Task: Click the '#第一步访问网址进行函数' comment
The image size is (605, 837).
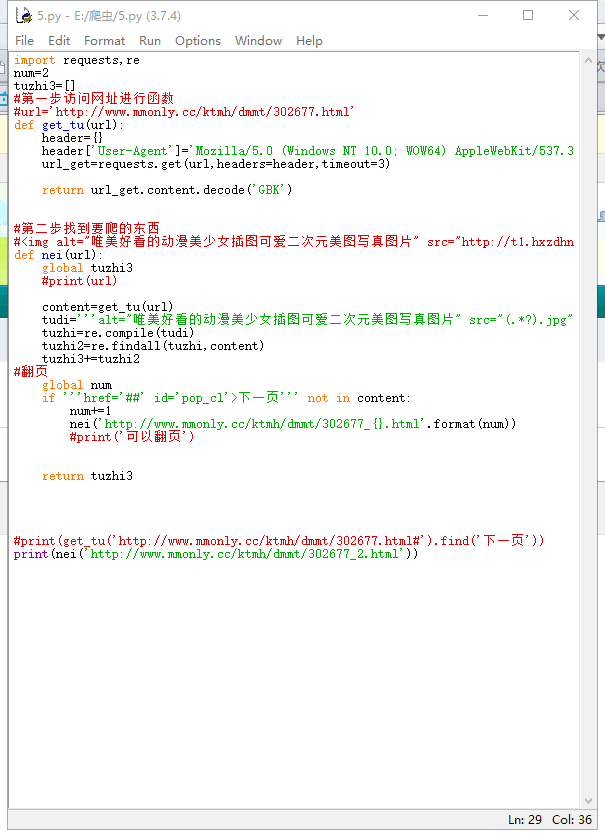Action: [94, 99]
